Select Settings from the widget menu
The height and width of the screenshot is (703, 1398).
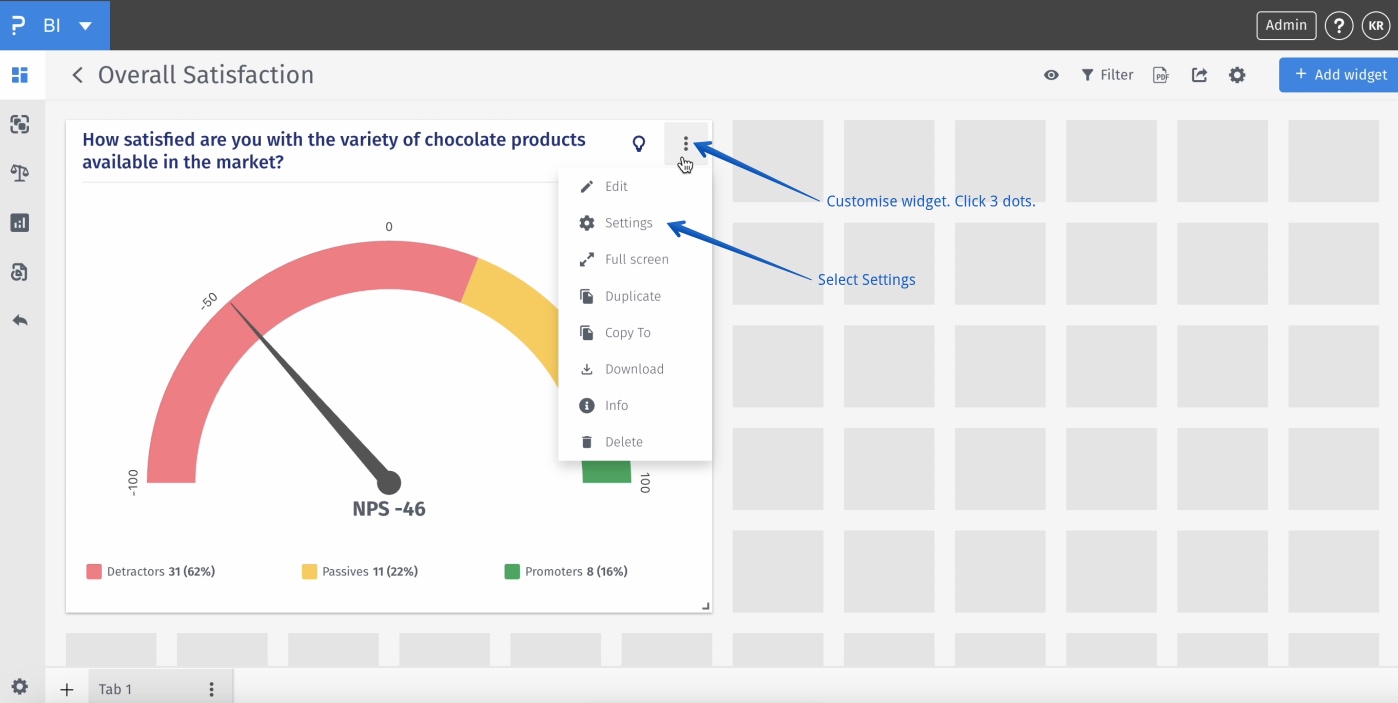(x=628, y=223)
